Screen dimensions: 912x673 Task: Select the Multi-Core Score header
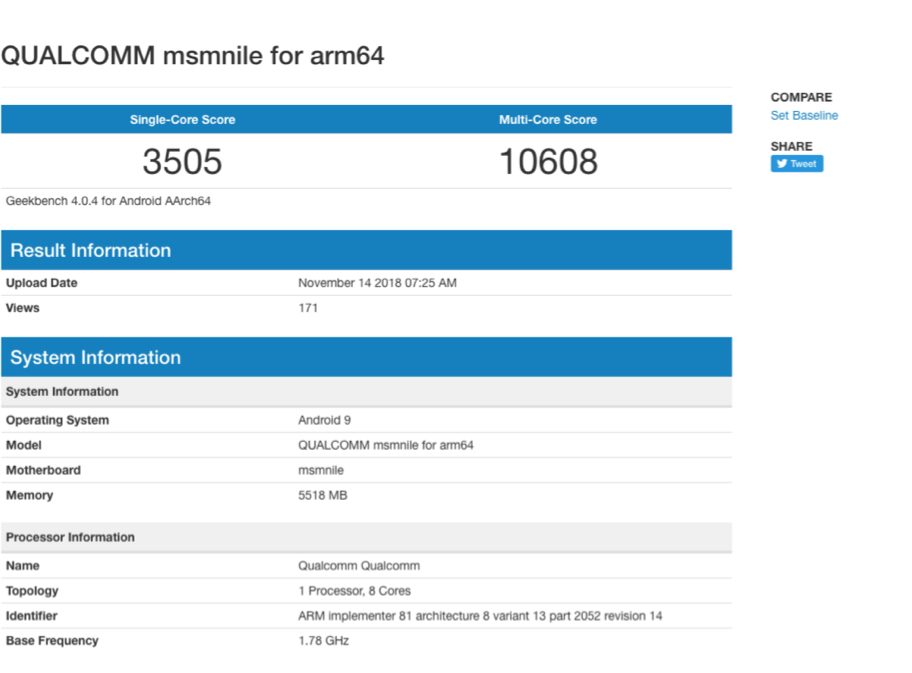pos(547,120)
